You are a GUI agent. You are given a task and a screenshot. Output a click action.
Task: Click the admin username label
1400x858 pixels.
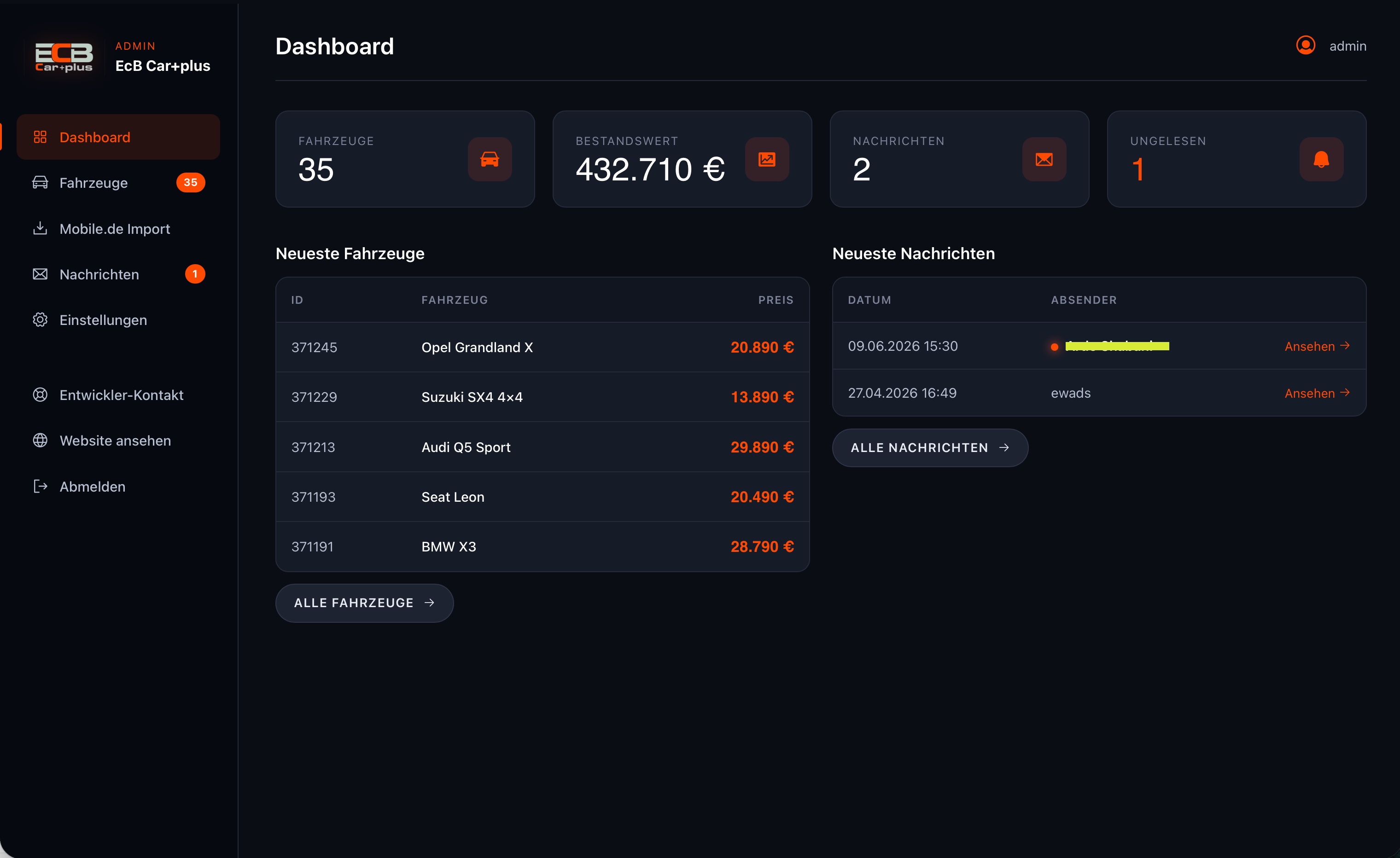(x=1347, y=46)
